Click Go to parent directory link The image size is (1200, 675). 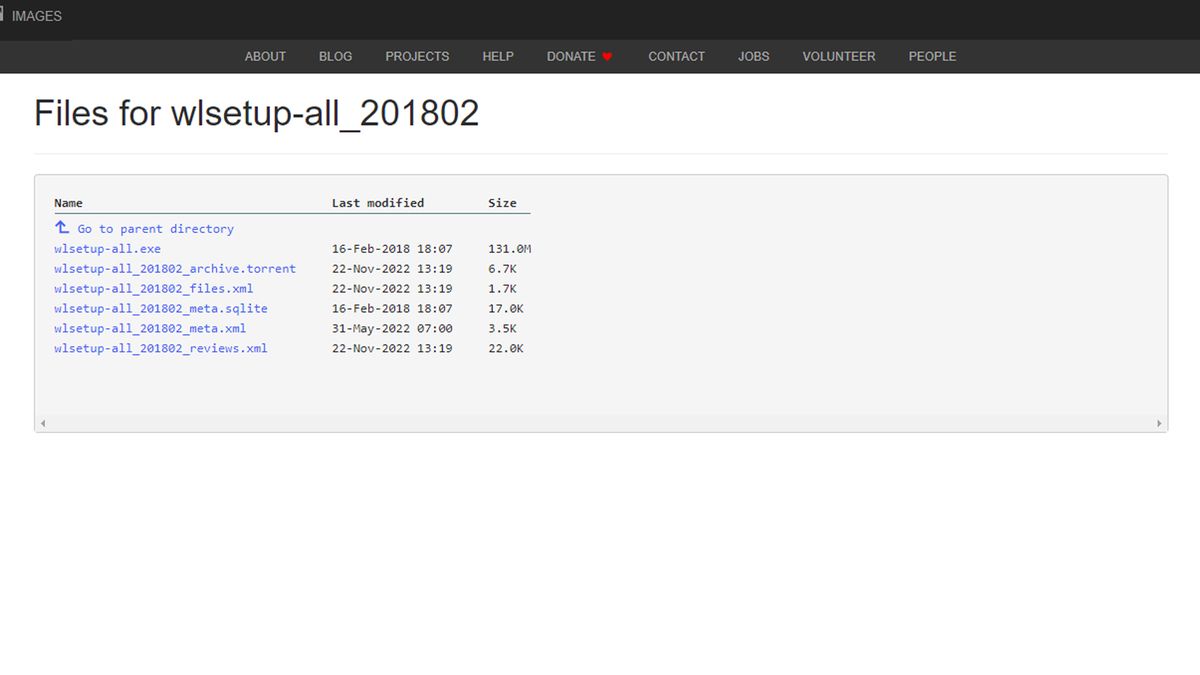pos(155,229)
